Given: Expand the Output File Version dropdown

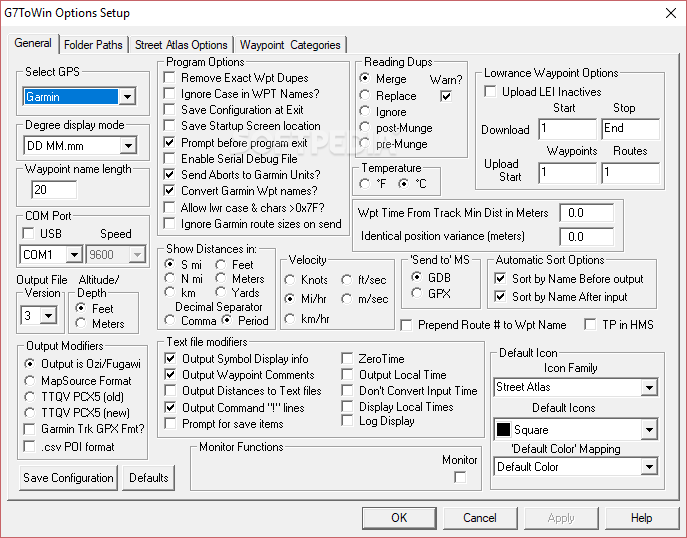Looking at the screenshot, I should point(49,315).
